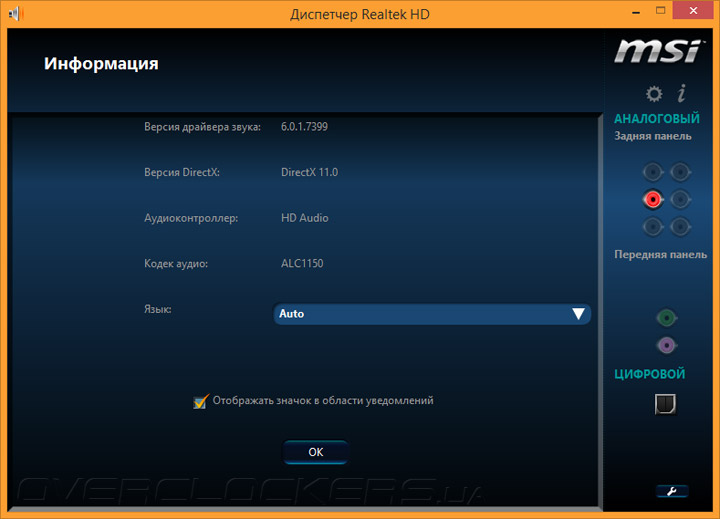Click the driver version value 6.0.1.7399
The image size is (720, 519).
click(304, 127)
